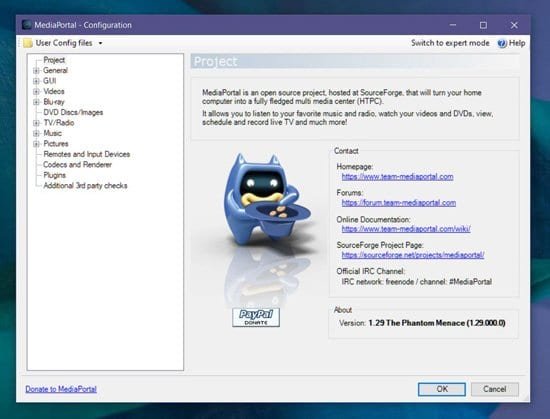The width and height of the screenshot is (550, 419).
Task: Select the General settings entry
Action: [x=55, y=70]
